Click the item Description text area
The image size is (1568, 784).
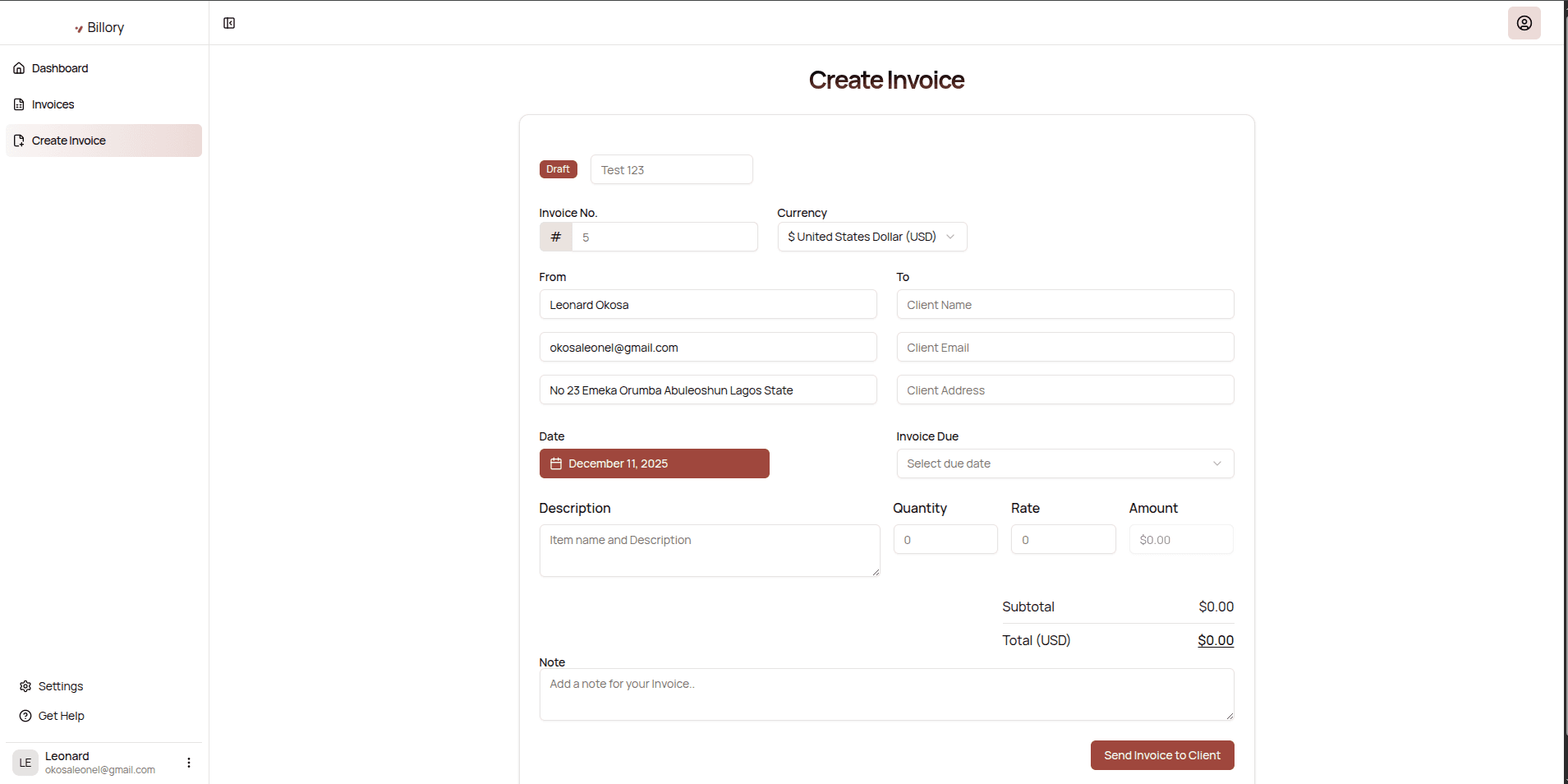click(709, 550)
